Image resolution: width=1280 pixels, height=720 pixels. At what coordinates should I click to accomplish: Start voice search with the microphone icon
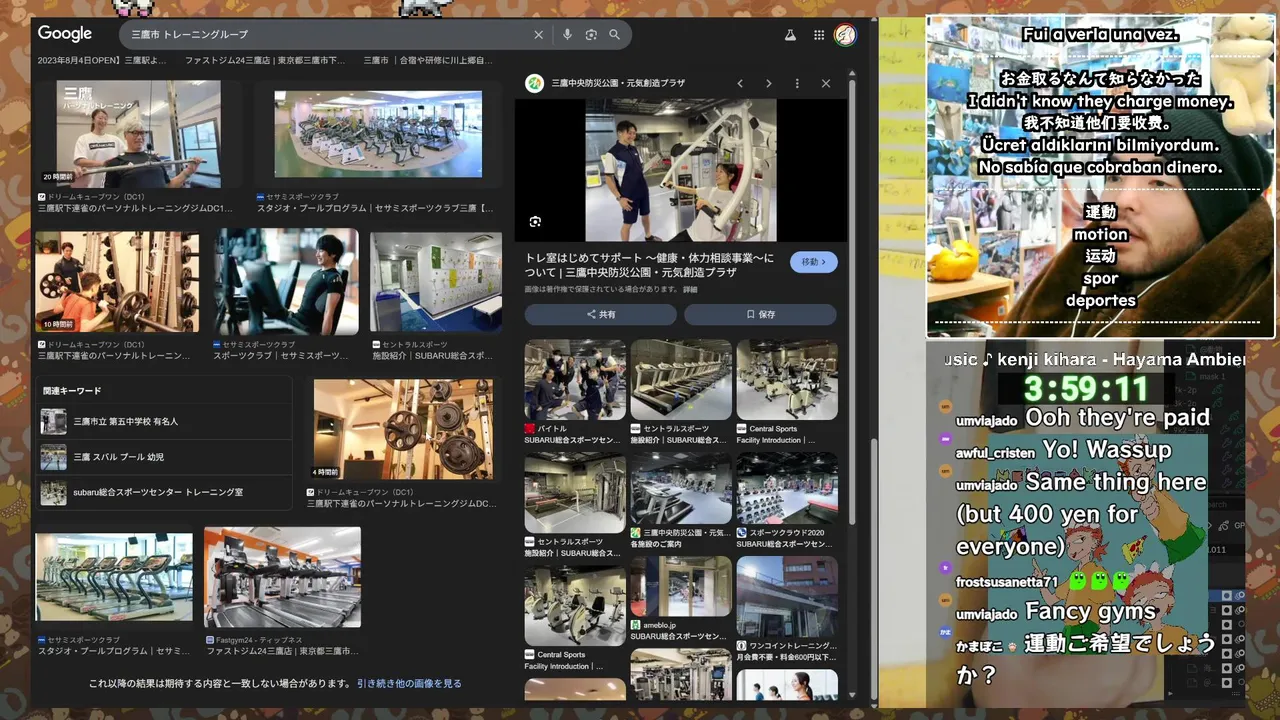click(567, 35)
